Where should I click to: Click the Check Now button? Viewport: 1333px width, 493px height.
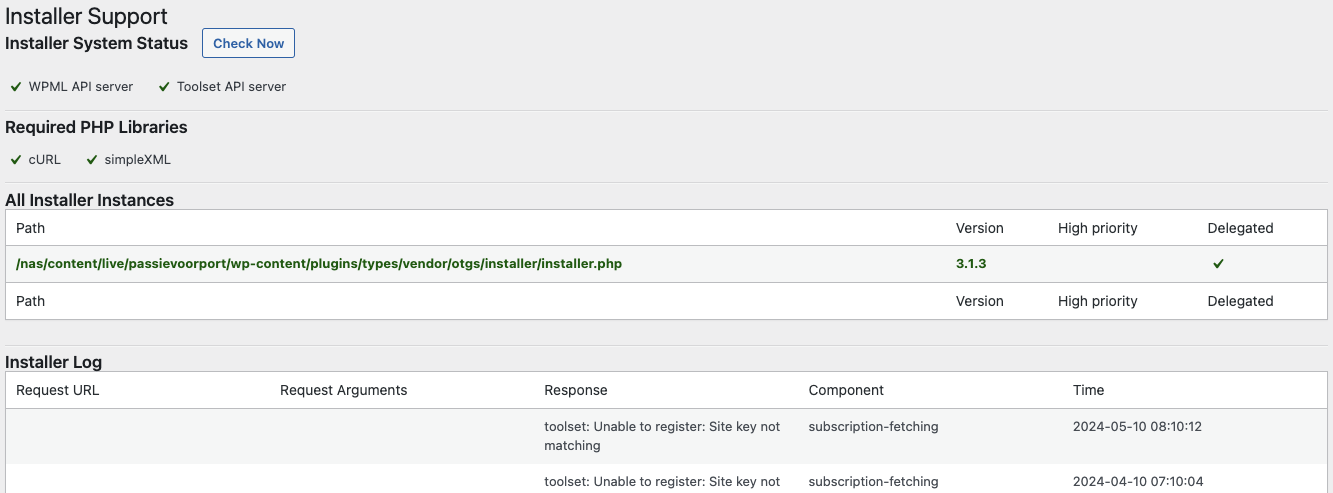(248, 43)
